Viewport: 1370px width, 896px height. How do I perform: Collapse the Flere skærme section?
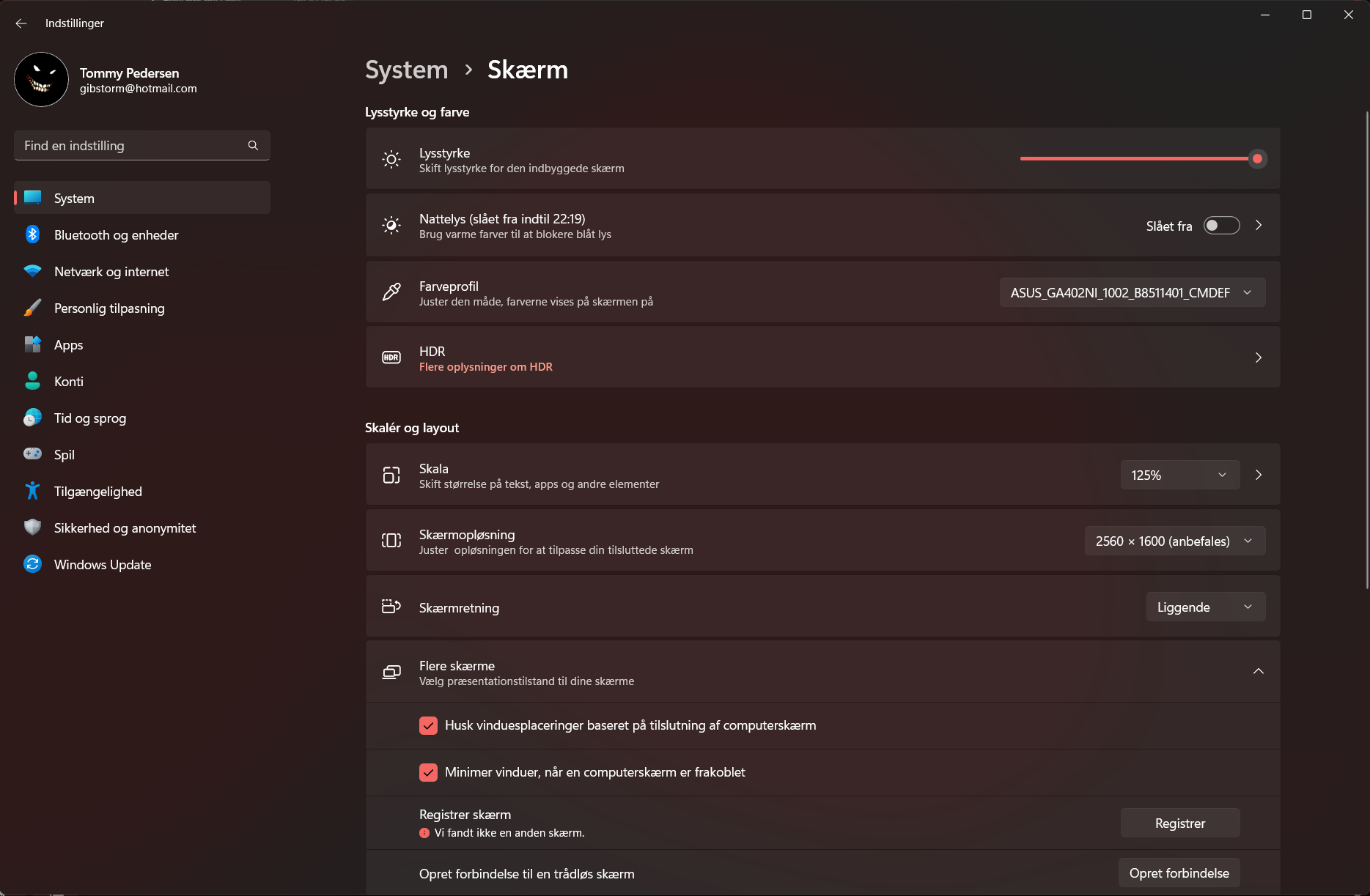[x=1259, y=671]
